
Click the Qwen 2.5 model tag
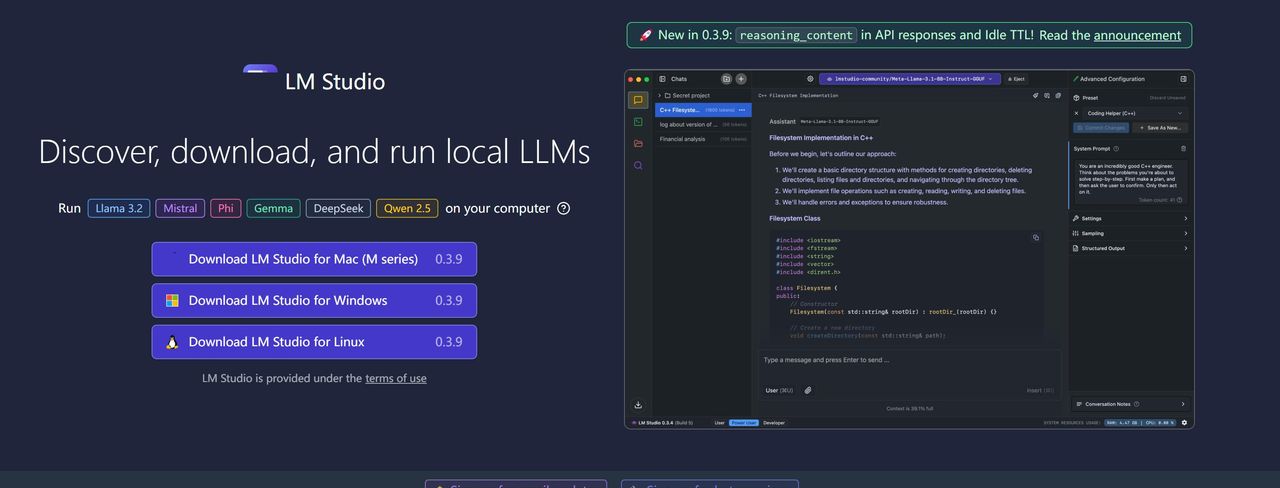(407, 208)
